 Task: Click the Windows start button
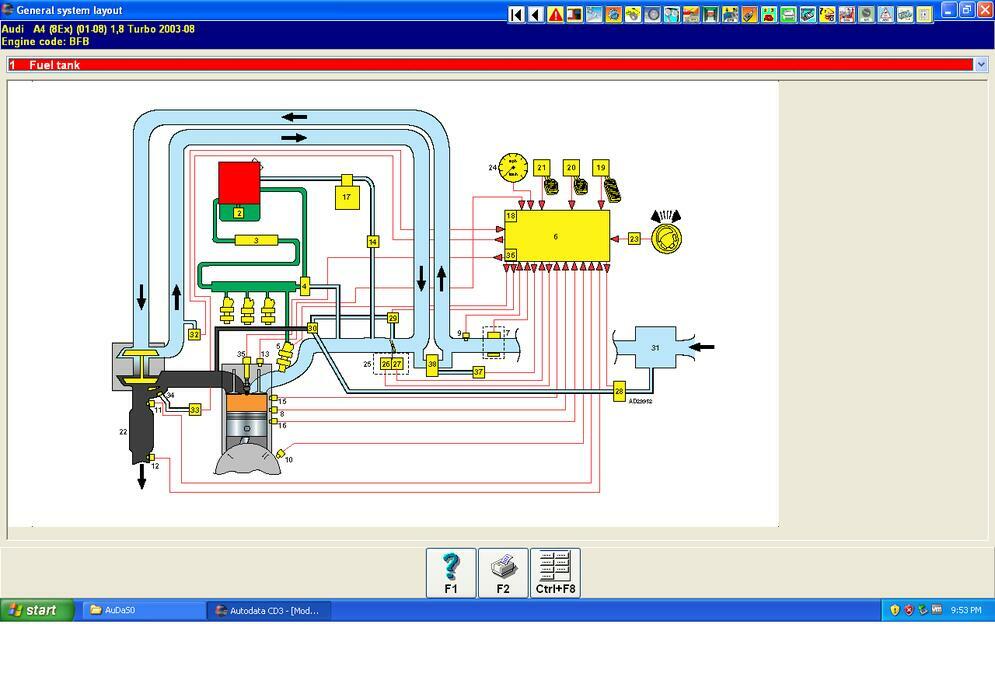(x=37, y=610)
